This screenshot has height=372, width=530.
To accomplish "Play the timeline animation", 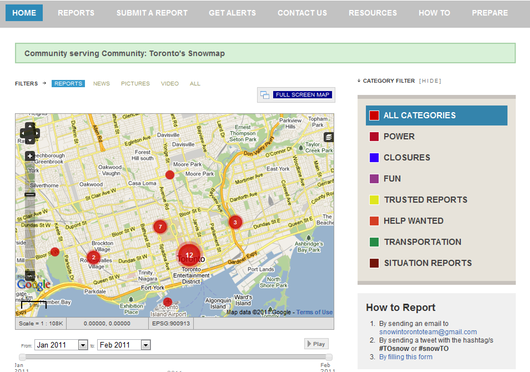I will [x=316, y=344].
